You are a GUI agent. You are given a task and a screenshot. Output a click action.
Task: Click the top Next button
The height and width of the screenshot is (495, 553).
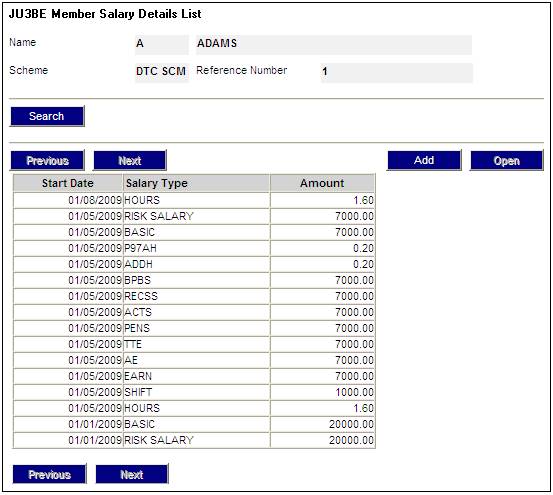(x=130, y=161)
